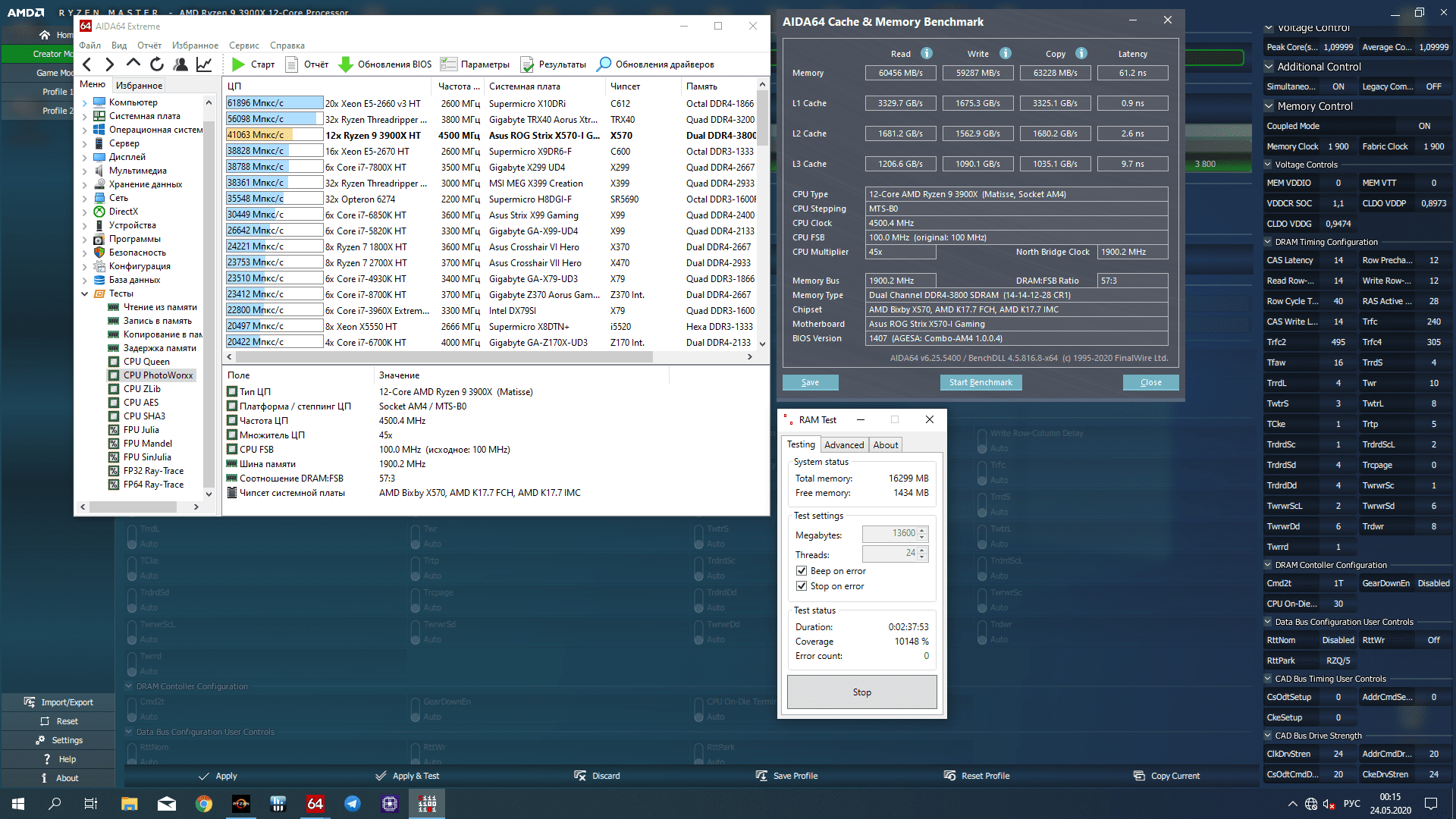The image size is (1456, 819).
Task: Open Mail app from taskbar
Action: 166,804
